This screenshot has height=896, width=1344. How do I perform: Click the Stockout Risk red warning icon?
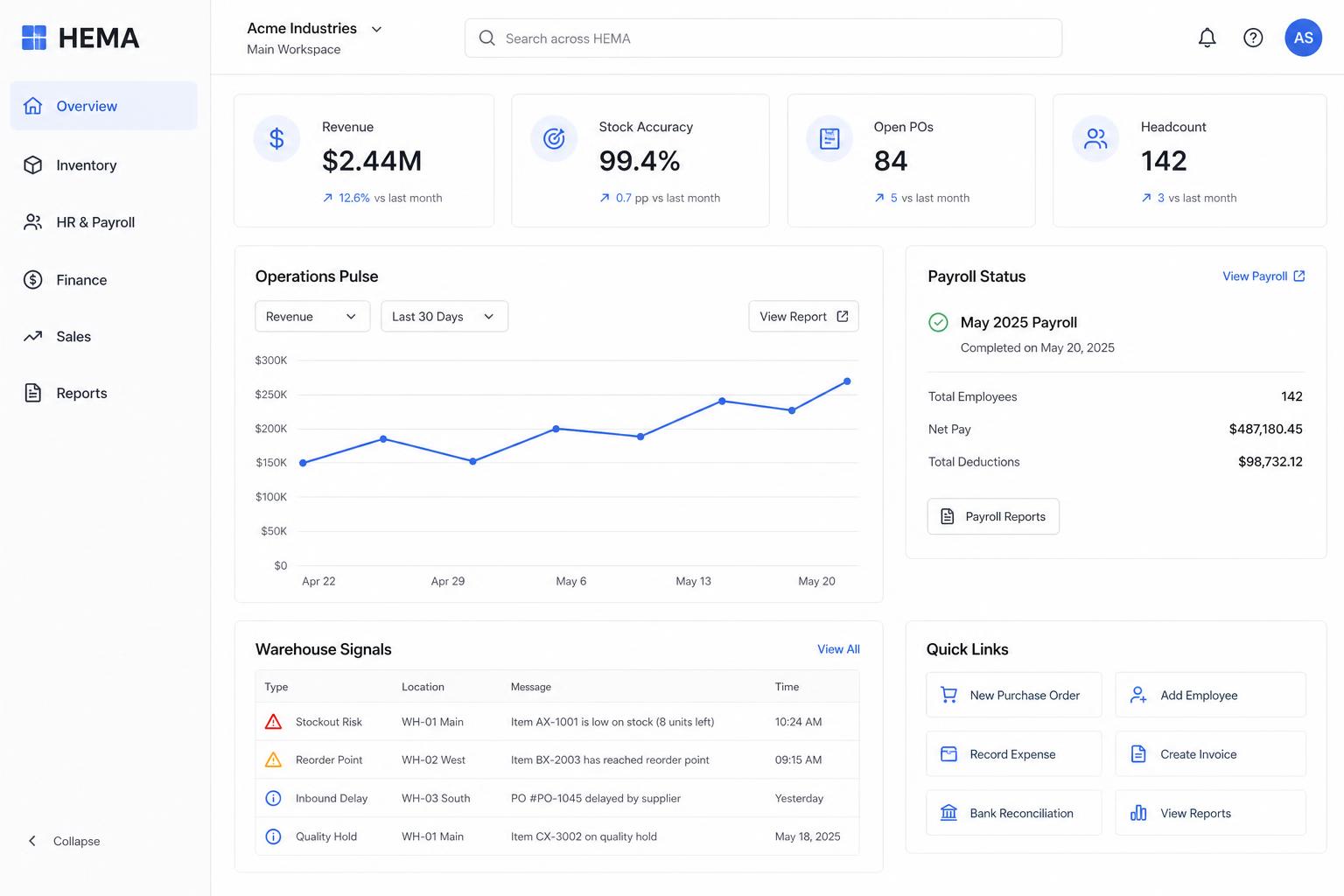point(273,722)
